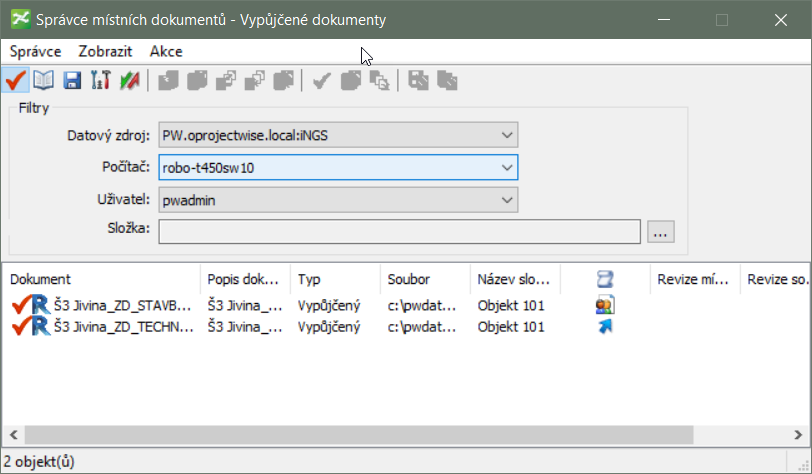This screenshot has width=812, height=474.
Task: Click the blue floppy disk save icon
Action: [x=71, y=81]
